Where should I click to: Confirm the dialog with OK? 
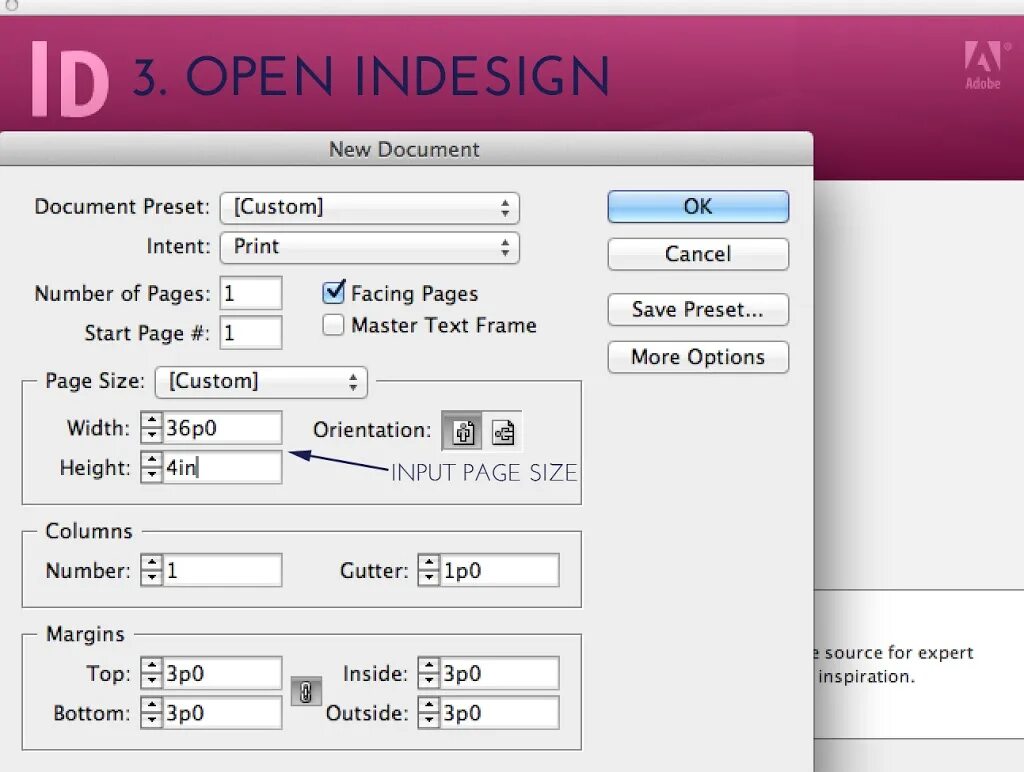pyautogui.click(x=698, y=206)
